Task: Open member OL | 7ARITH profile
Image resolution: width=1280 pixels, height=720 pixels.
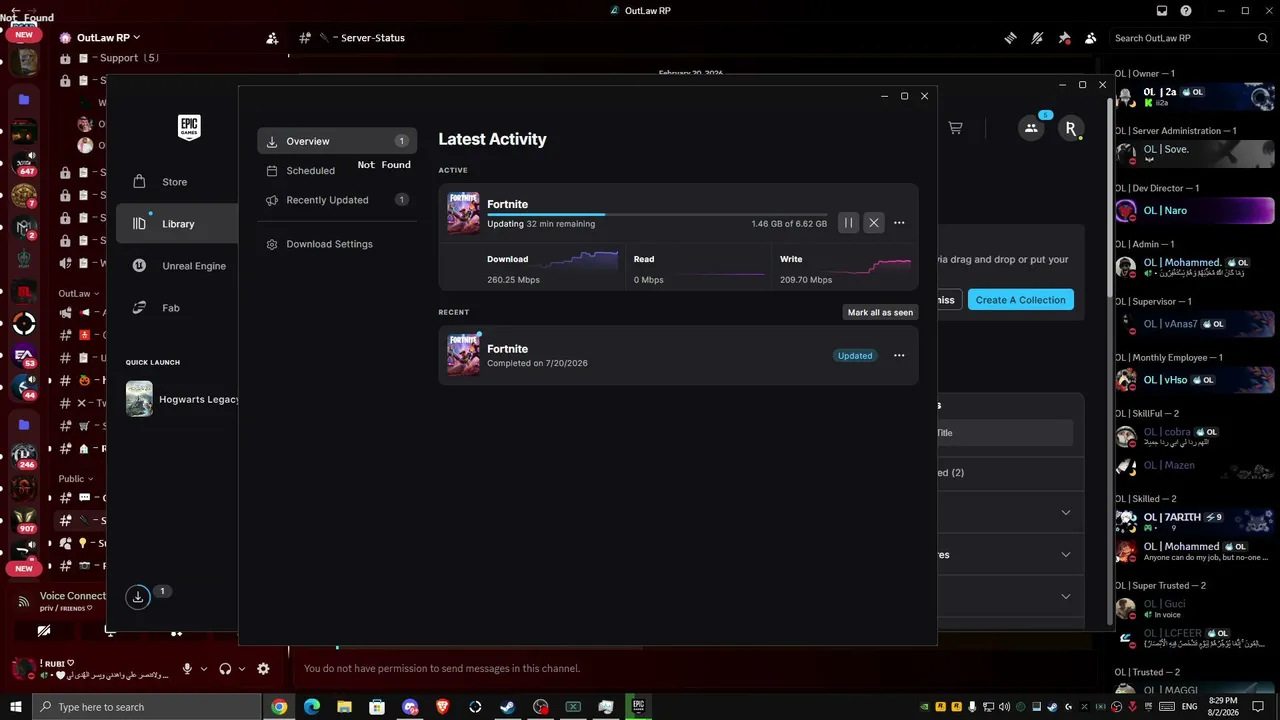Action: click(1194, 521)
